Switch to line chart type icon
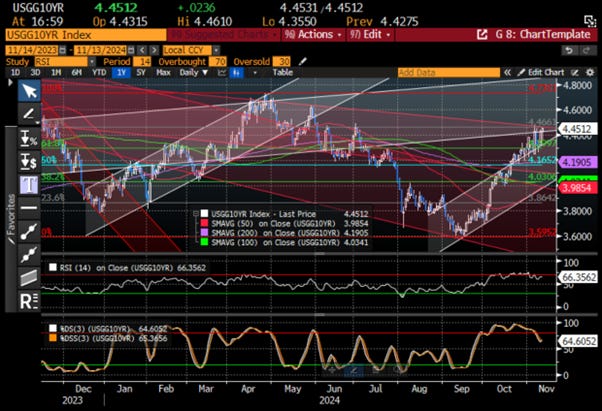 [222, 73]
